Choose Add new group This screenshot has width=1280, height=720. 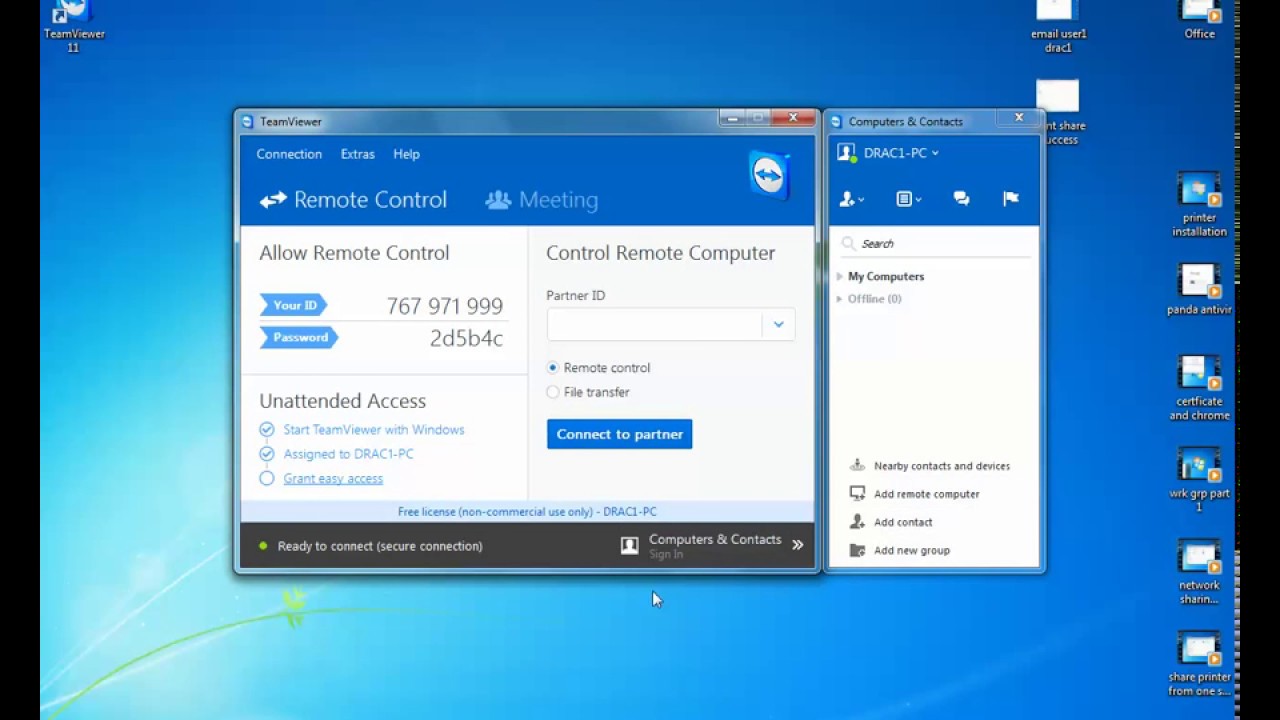pyautogui.click(x=912, y=550)
